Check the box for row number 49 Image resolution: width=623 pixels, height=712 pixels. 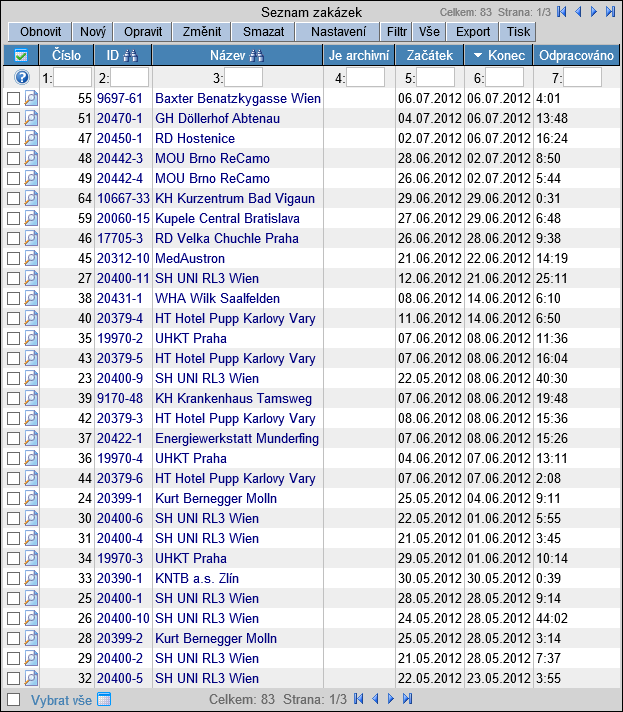coord(13,178)
